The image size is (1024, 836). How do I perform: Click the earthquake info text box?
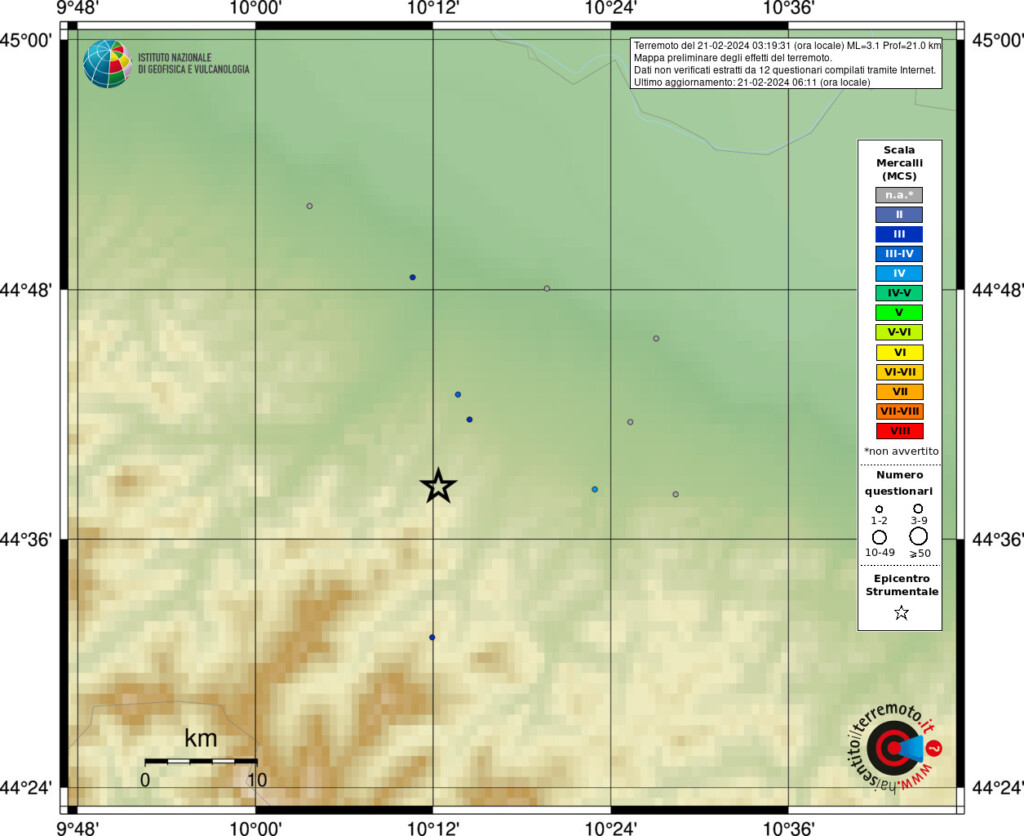tap(786, 63)
